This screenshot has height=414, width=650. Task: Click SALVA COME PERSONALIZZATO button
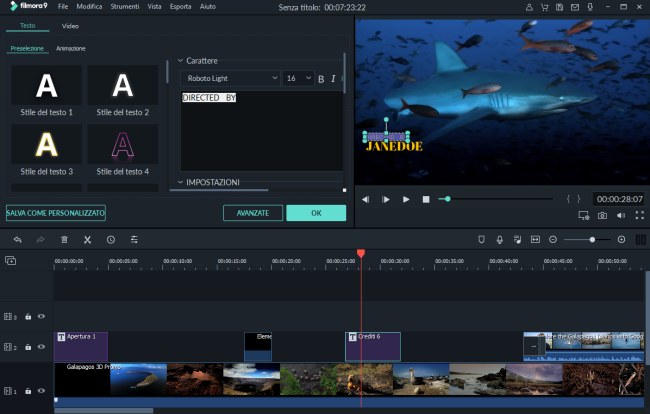(x=56, y=213)
